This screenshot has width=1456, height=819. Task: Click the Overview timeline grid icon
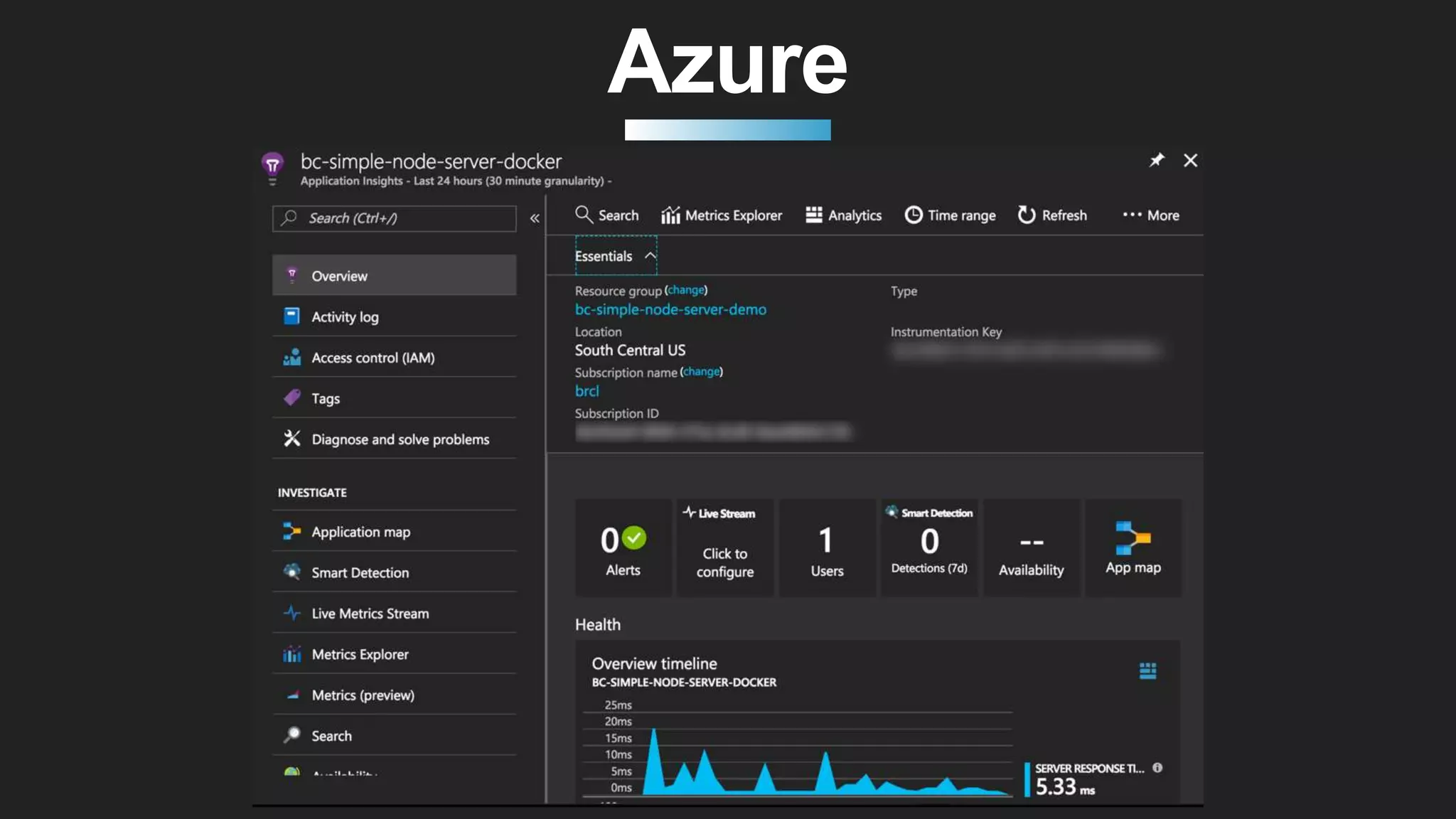(1147, 670)
